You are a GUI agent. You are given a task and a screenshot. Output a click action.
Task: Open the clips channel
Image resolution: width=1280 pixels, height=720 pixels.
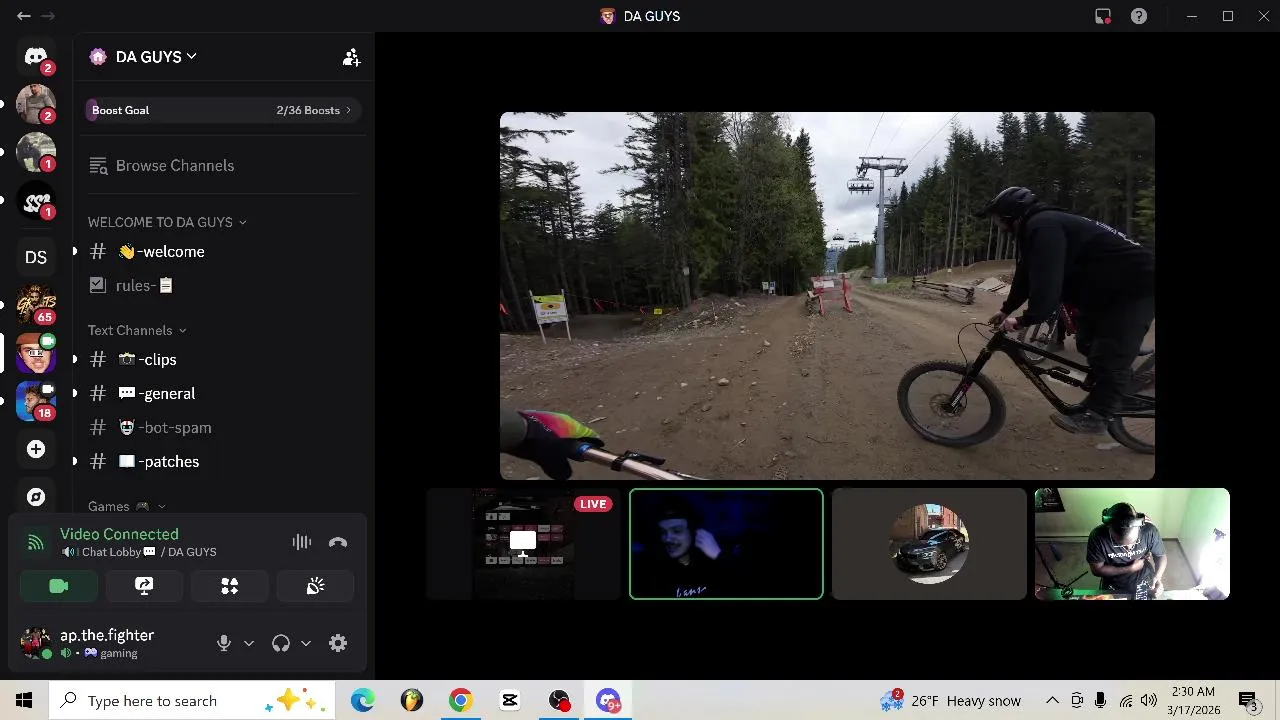pos(222,360)
